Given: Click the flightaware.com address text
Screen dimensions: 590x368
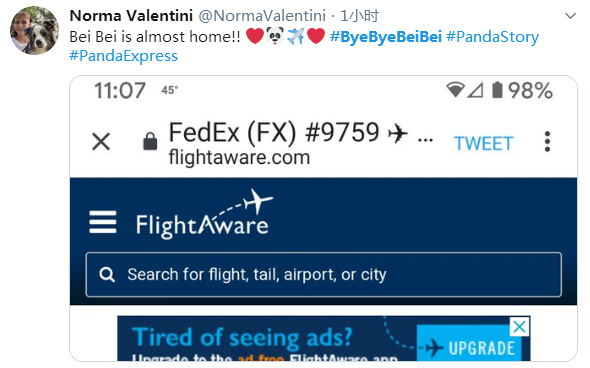Looking at the screenshot, I should pyautogui.click(x=239, y=157).
